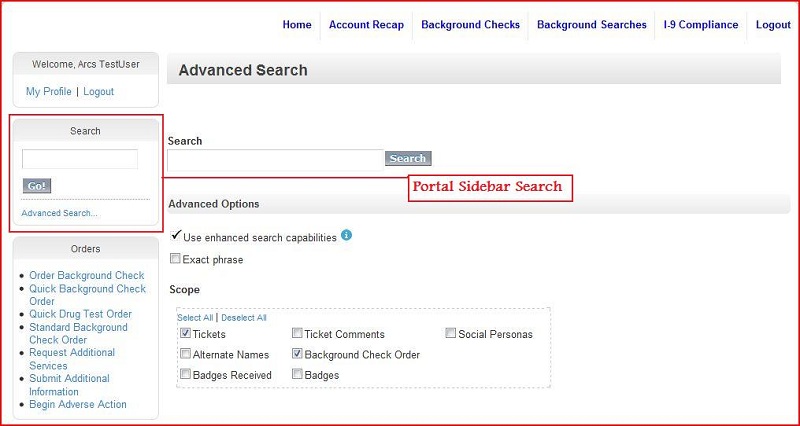This screenshot has width=800, height=426.
Task: Check the Badges checkbox
Action: pos(297,374)
